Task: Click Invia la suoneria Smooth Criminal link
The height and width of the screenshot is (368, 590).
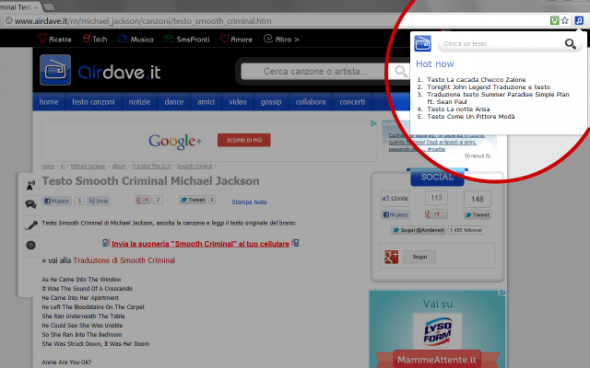Action: click(x=200, y=244)
